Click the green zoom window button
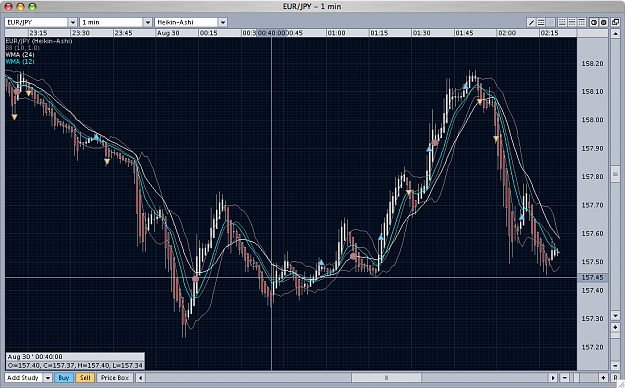 tap(33, 7)
